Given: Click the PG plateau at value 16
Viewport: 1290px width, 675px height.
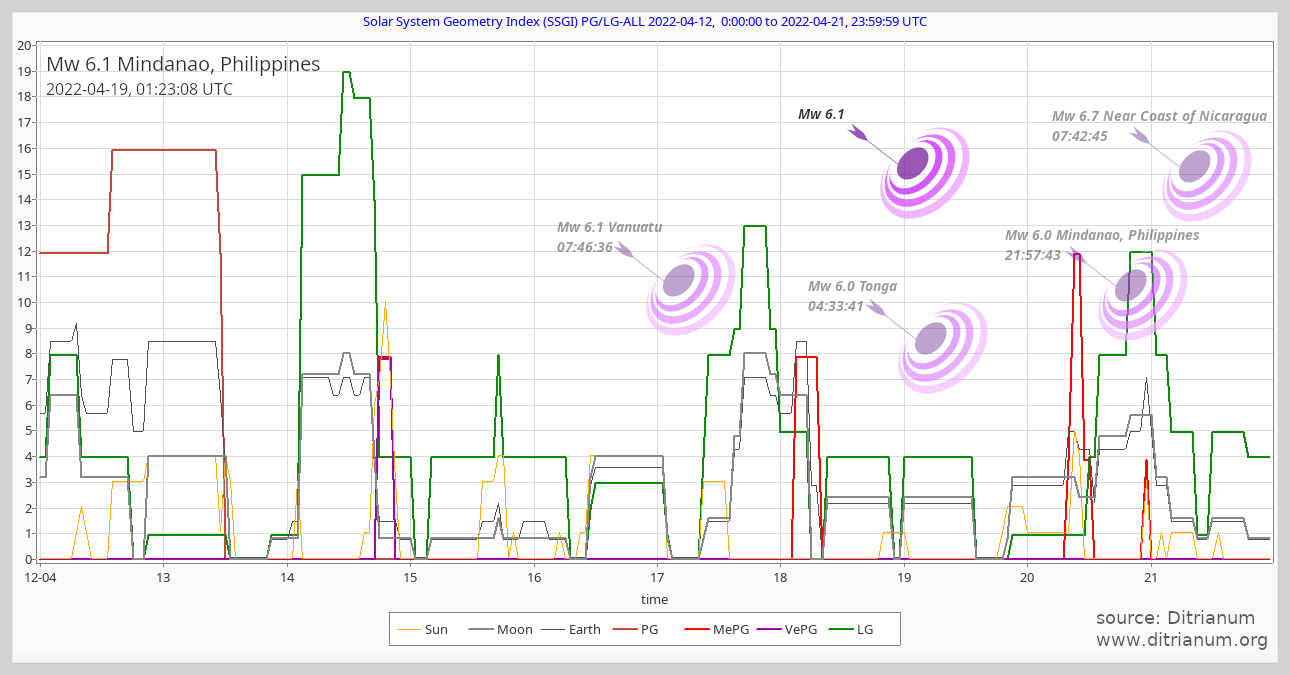Looking at the screenshot, I should [164, 149].
